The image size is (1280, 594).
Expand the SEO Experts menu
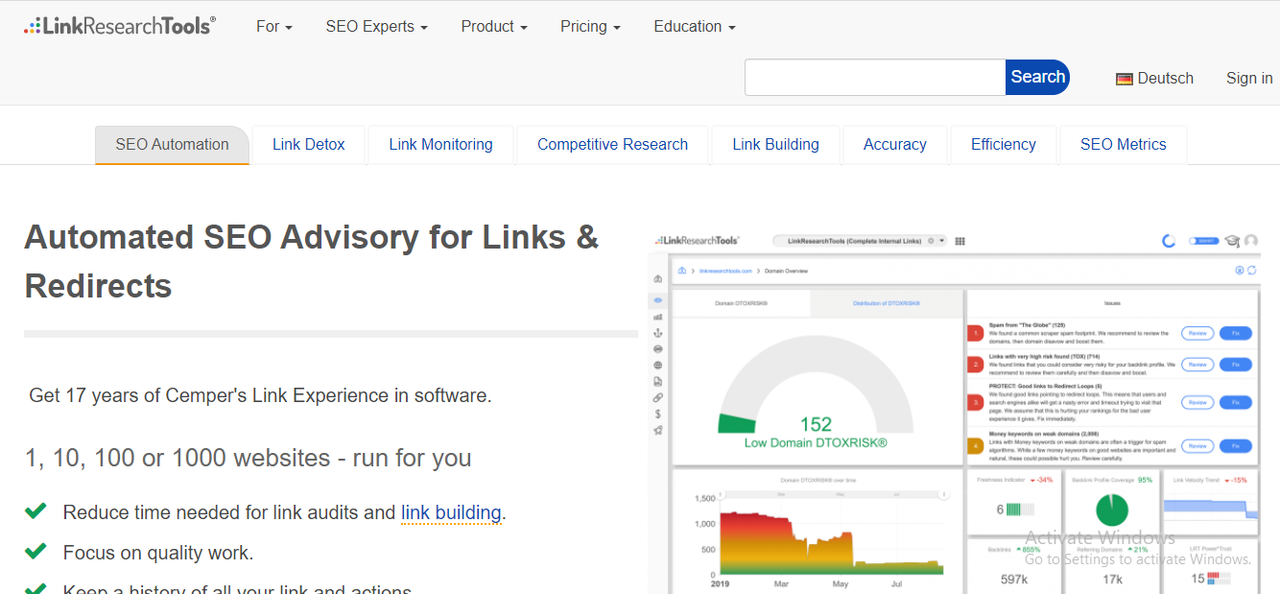click(376, 27)
